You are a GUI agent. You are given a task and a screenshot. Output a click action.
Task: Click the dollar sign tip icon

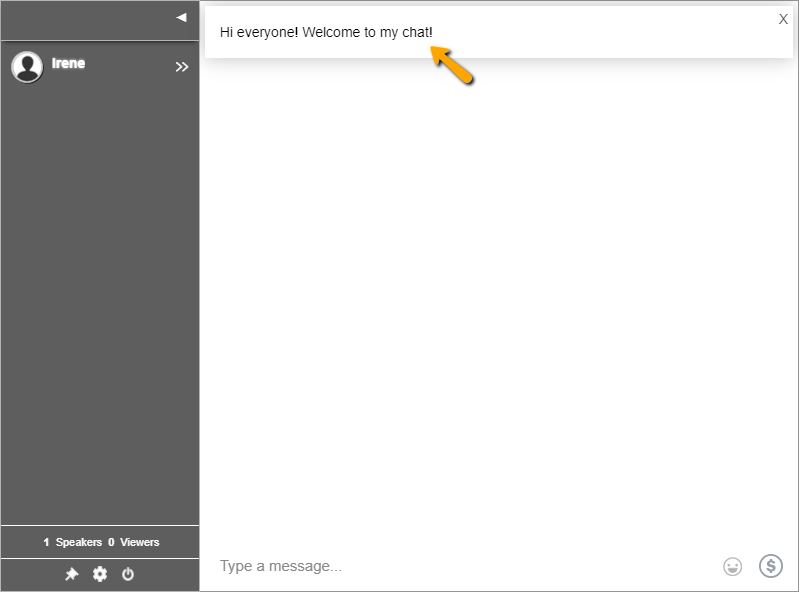pos(770,566)
